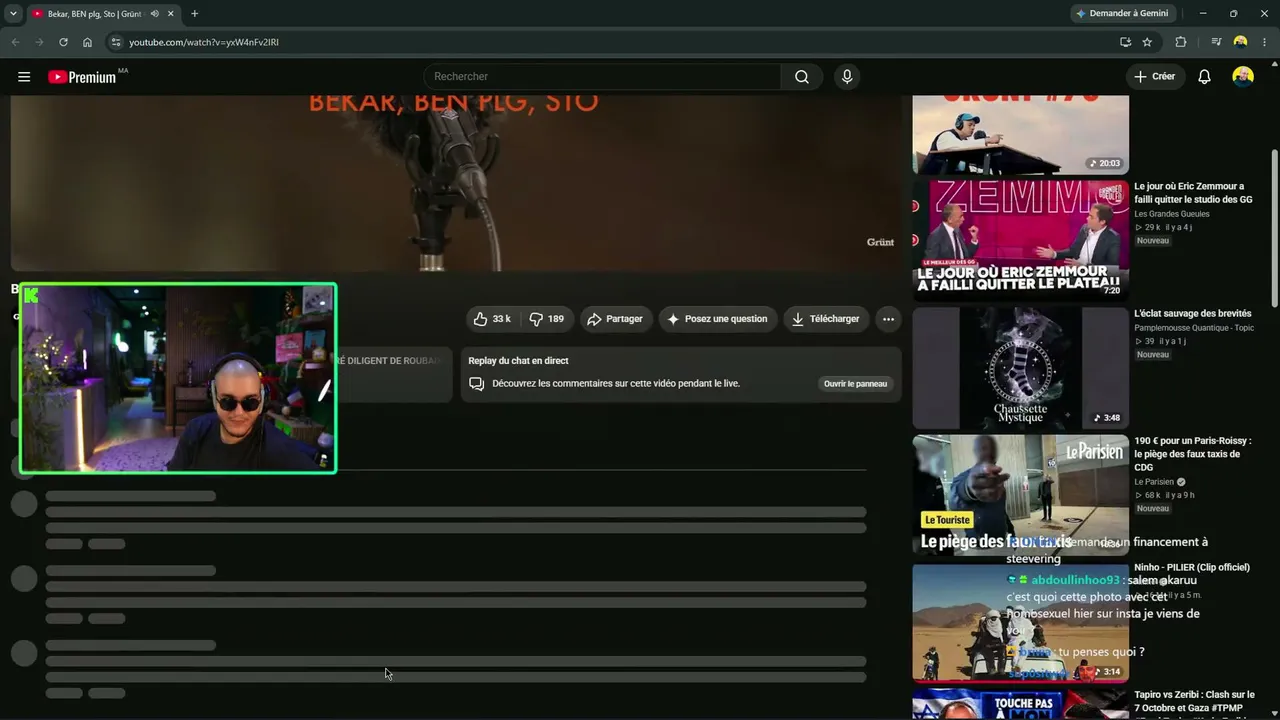
Task: Dislike the video with thumbs down
Action: (546, 319)
